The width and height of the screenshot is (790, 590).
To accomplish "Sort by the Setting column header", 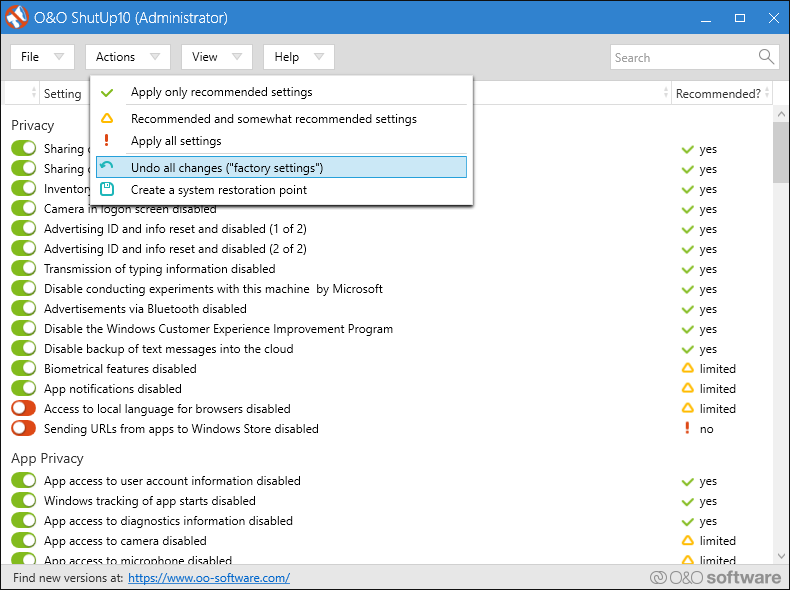I will click(62, 94).
